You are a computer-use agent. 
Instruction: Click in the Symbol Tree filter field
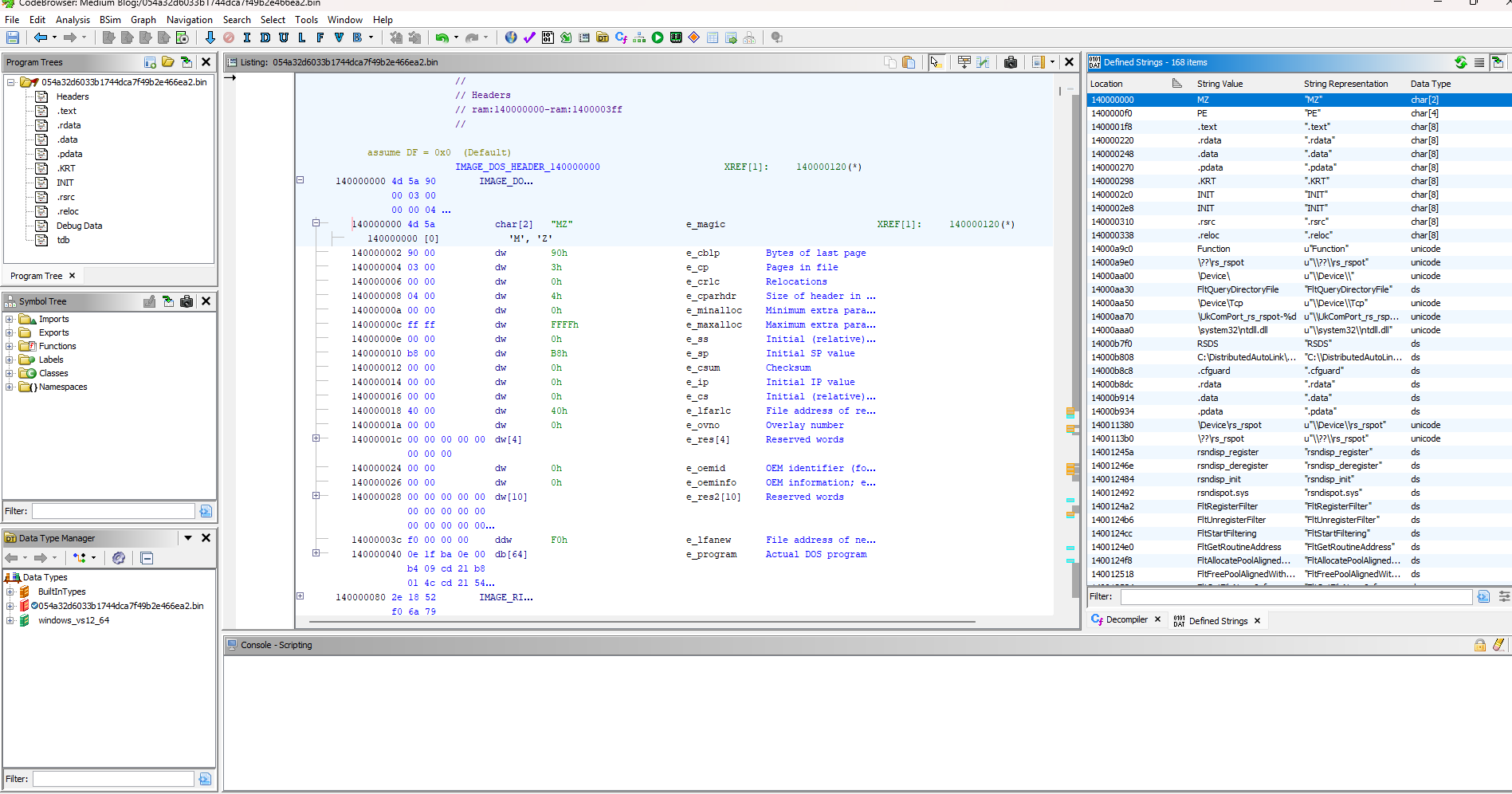point(113,511)
